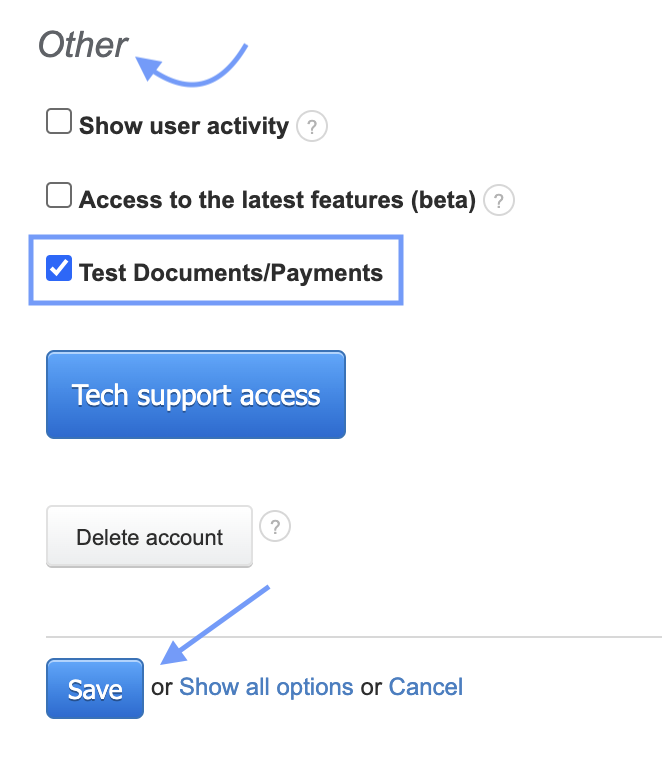
Task: Click the Delete account button
Action: pos(149,537)
